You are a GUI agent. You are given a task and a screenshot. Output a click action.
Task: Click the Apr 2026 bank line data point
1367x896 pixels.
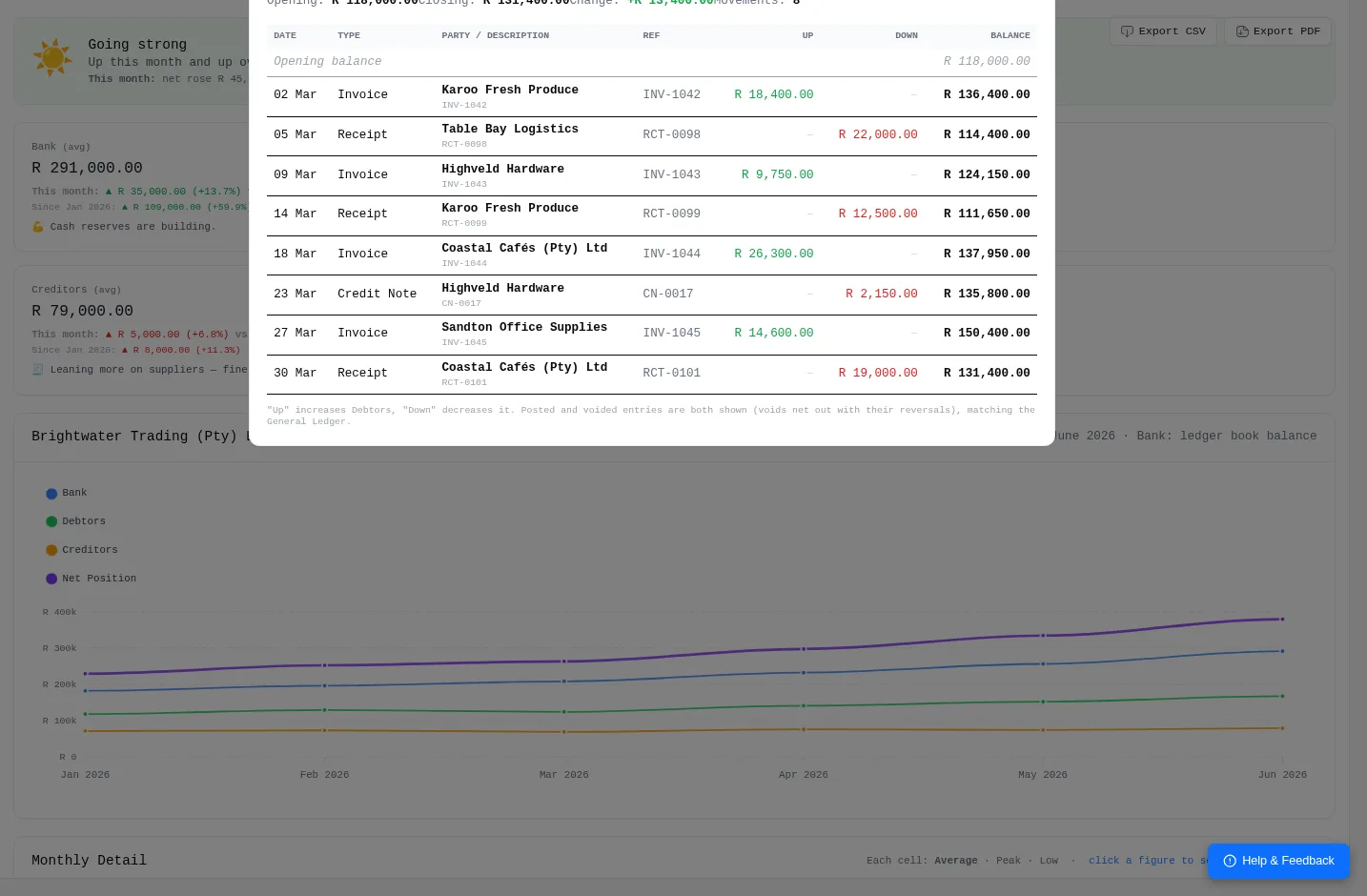click(x=804, y=673)
